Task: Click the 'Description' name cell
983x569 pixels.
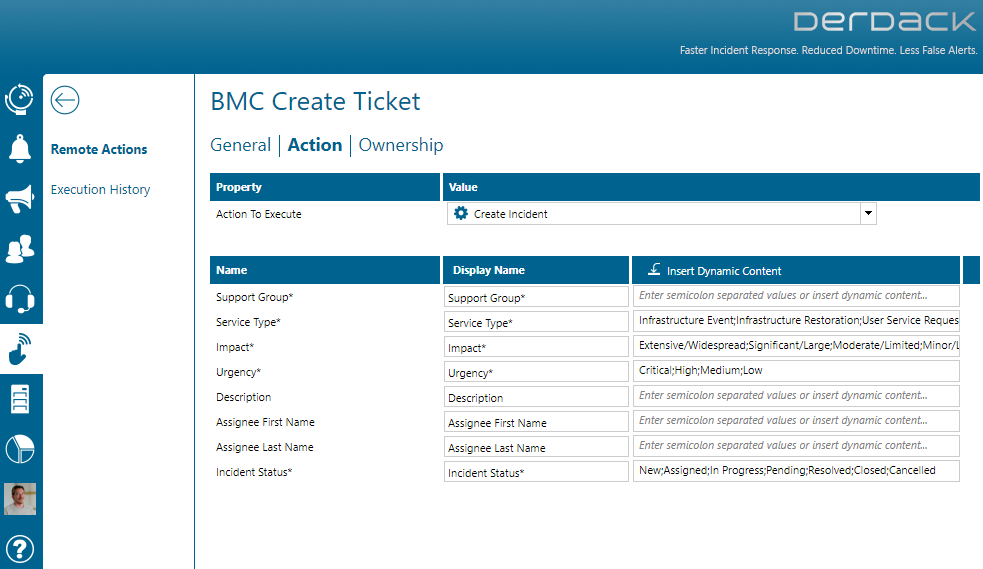Action: coord(243,397)
